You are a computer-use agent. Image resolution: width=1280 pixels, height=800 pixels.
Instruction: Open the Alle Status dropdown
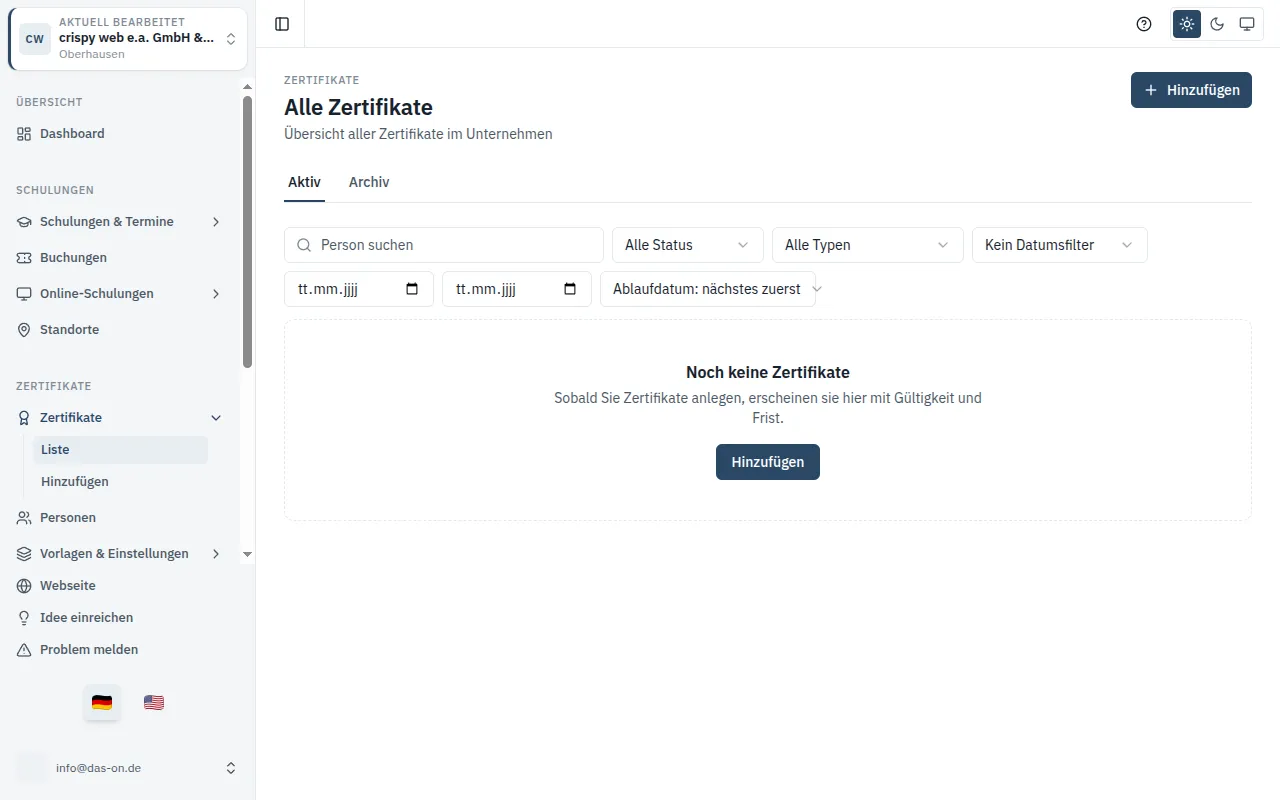point(688,245)
